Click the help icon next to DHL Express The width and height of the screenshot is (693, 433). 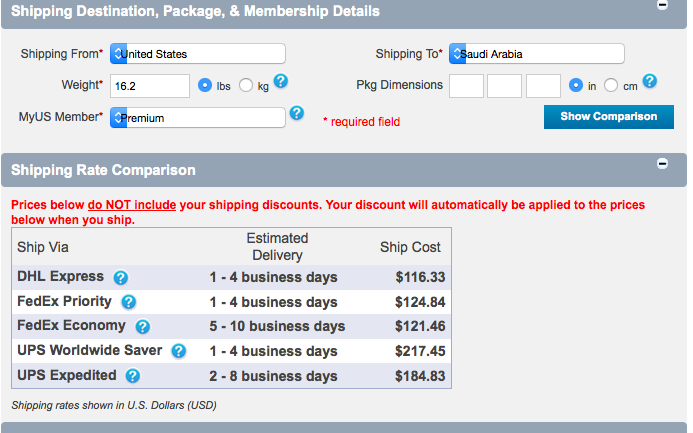(121, 278)
